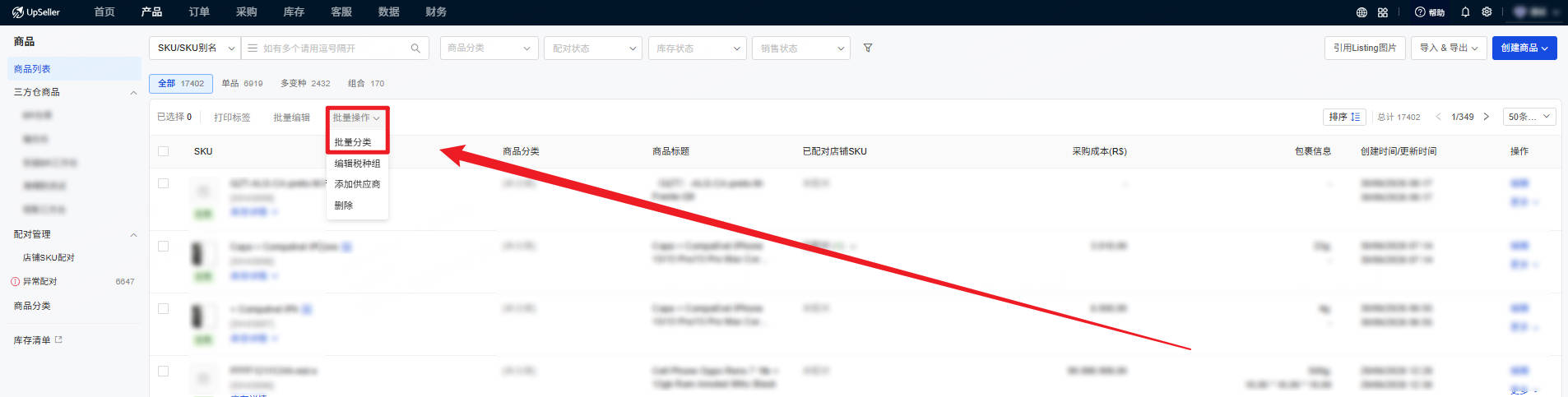Open the 销售状态 filter dropdown
Image resolution: width=1568 pixels, height=397 pixels.
[x=800, y=48]
